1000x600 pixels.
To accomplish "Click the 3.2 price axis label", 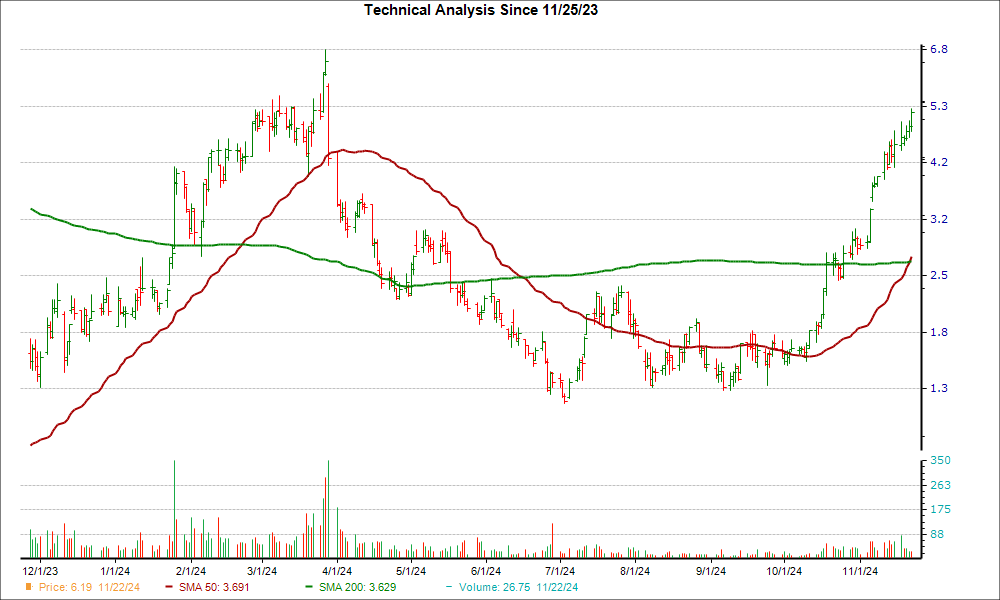I will point(939,219).
